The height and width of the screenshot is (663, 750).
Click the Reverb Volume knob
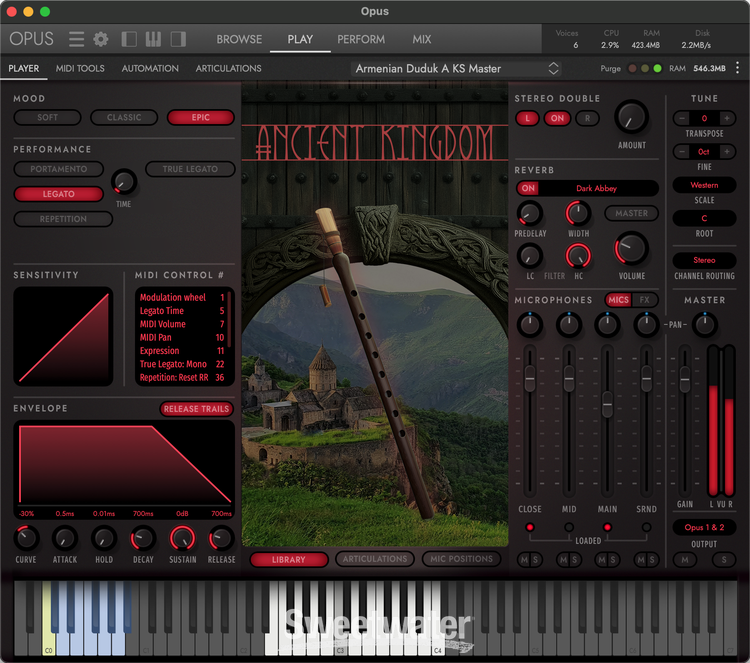click(631, 247)
